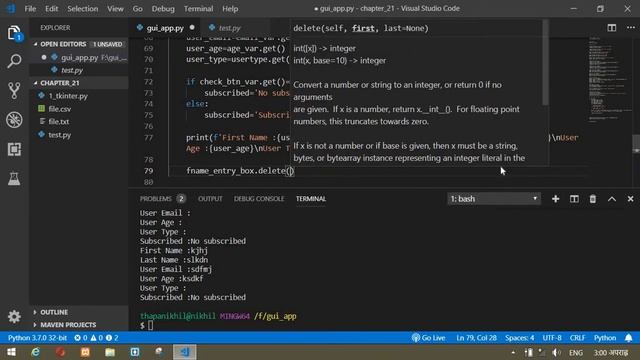Show the OUTPUT panel tab

(x=210, y=199)
